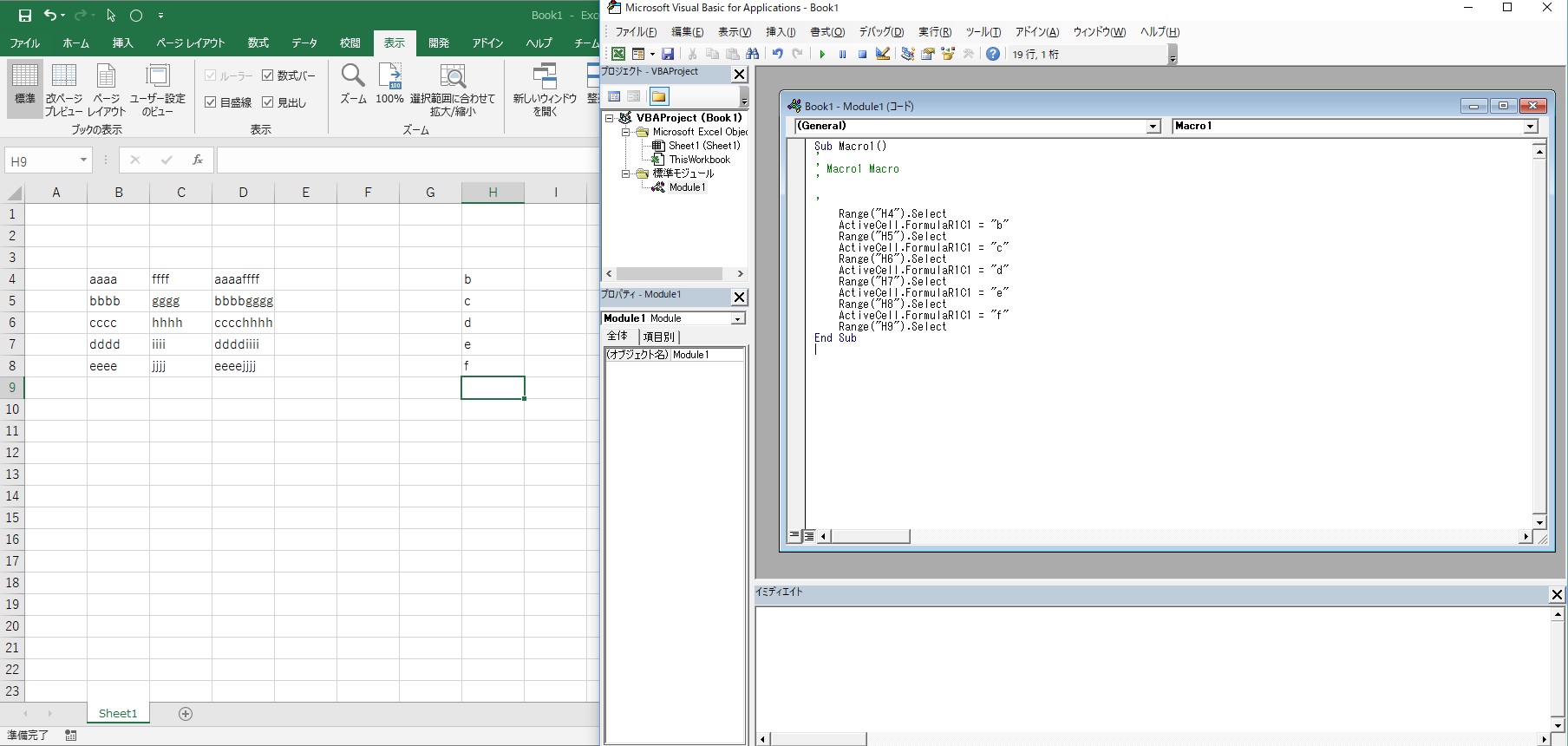Click Full Module View toggle at code window bottom
Screen dimensions: 1568x746
(x=809, y=536)
